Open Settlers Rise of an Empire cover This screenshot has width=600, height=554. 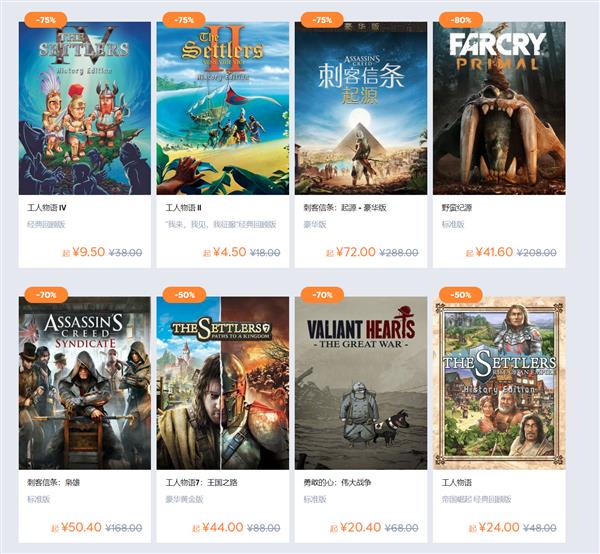click(x=499, y=383)
